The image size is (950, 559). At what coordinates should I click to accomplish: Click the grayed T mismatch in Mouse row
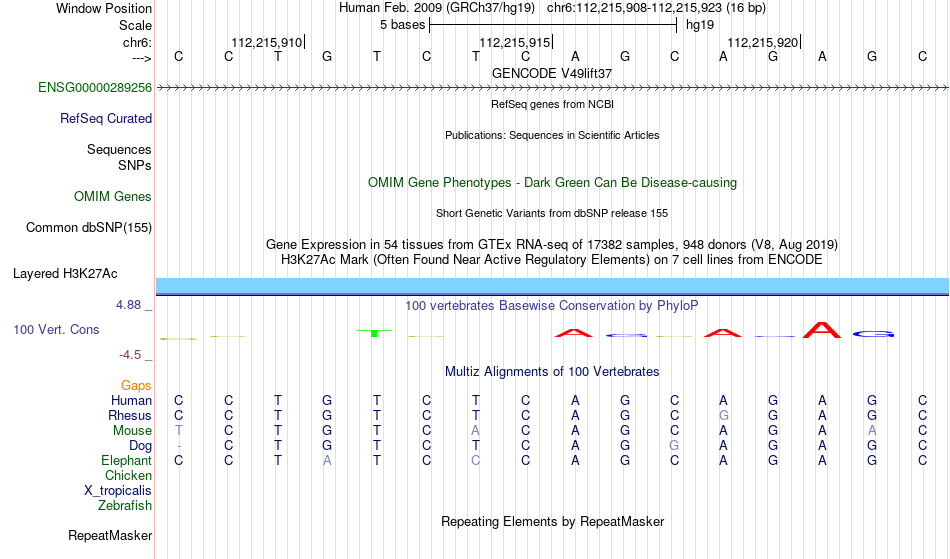pos(178,431)
